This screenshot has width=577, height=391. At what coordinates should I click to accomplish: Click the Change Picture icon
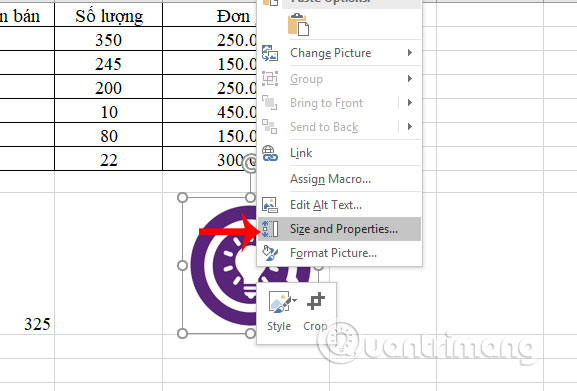[270, 53]
